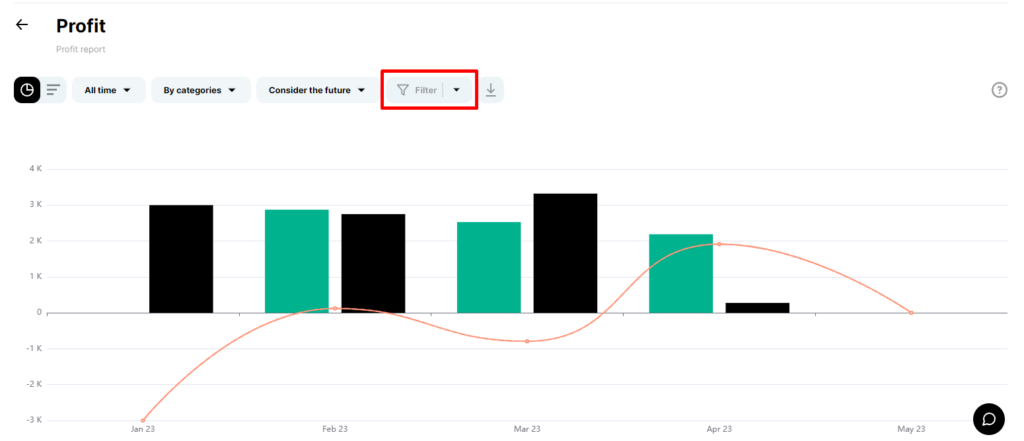The height and width of the screenshot is (441, 1024).
Task: Click the green Feb 23 bar
Action: click(296, 261)
